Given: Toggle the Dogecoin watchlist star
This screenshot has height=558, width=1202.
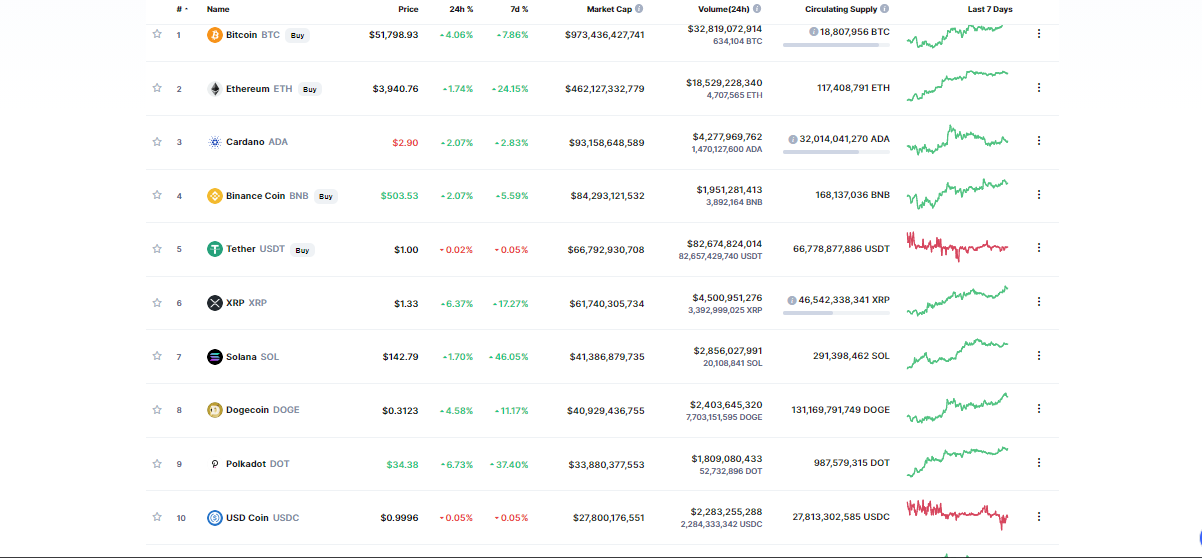Looking at the screenshot, I should point(157,409).
